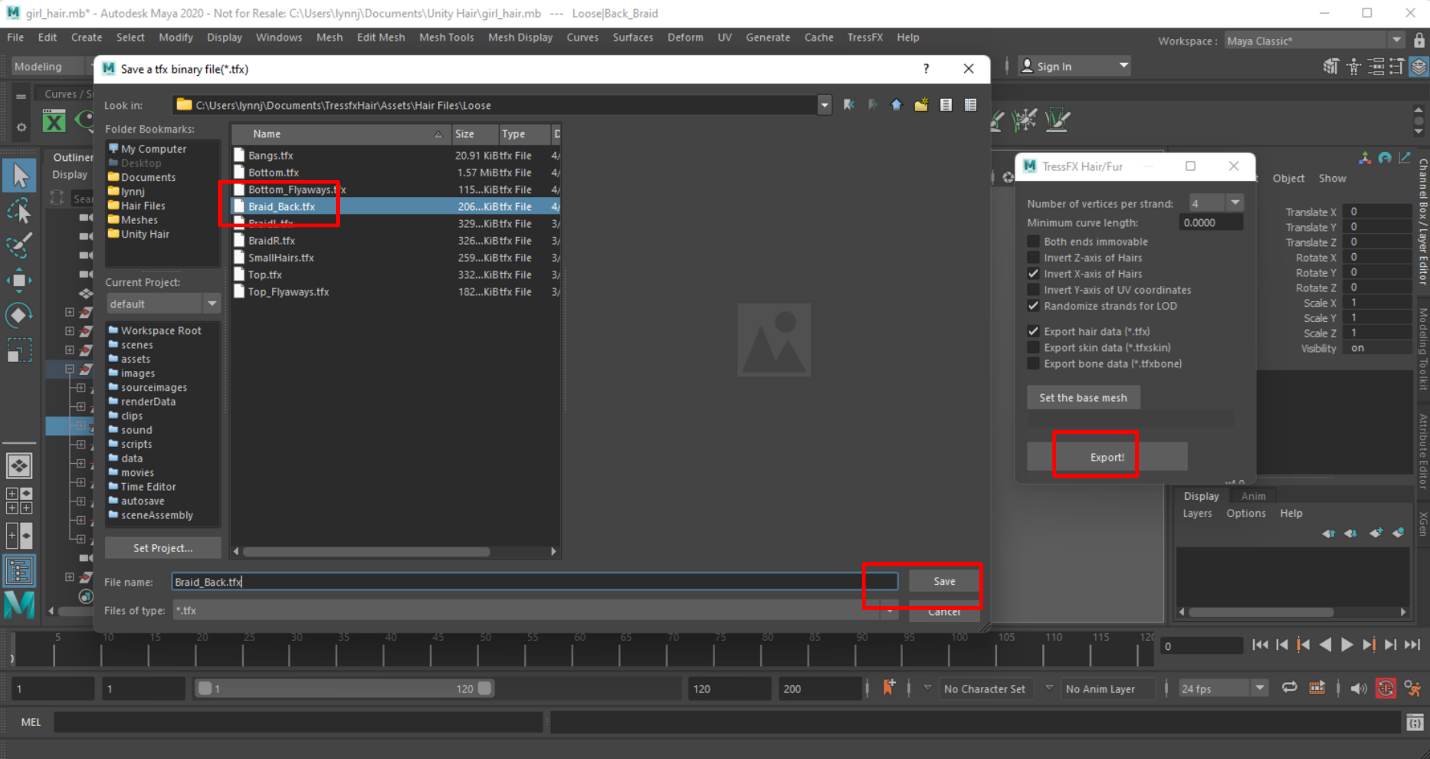
Task: Open the Number of vertices per strand dropdown
Action: [x=1234, y=201]
